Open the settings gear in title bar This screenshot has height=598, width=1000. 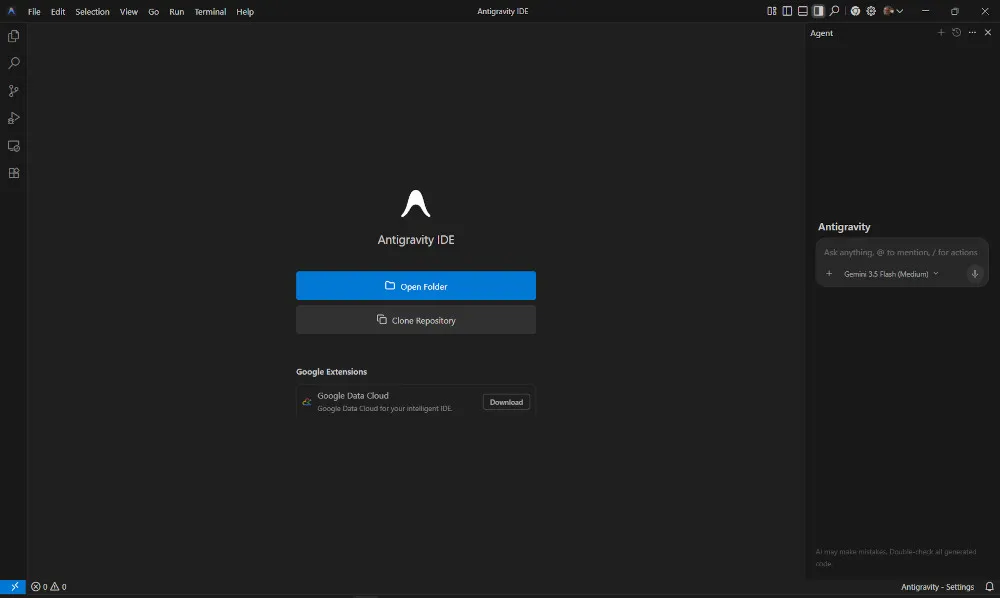click(x=871, y=11)
